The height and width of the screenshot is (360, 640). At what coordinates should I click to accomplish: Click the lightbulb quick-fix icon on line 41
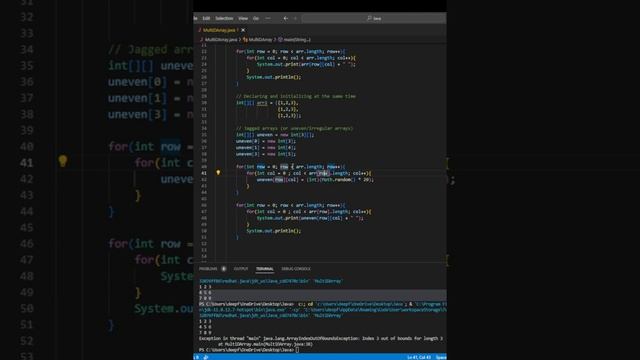click(x=218, y=173)
